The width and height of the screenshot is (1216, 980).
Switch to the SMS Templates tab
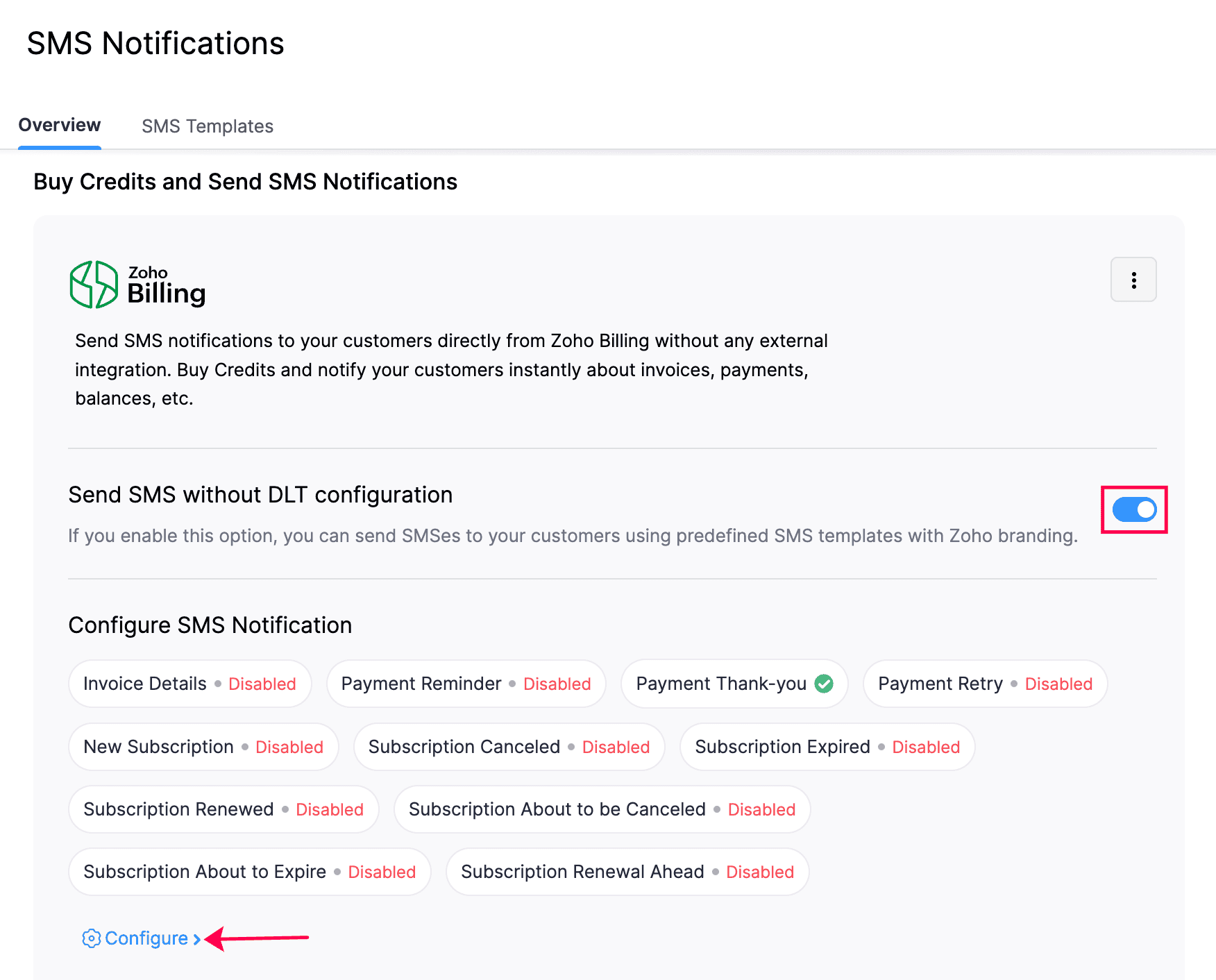coord(207,126)
